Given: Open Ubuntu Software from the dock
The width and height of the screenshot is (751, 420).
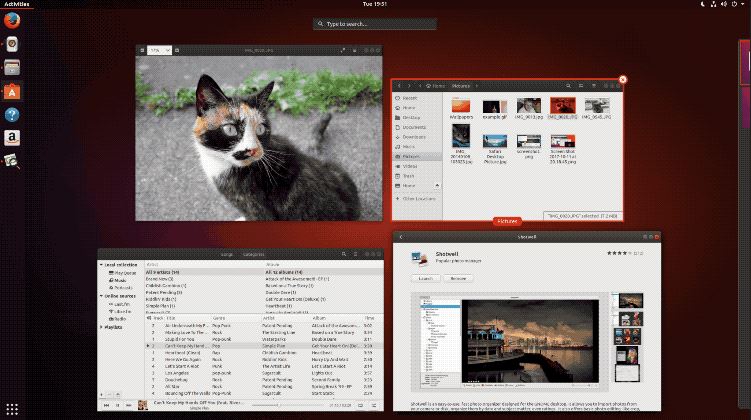Looking at the screenshot, I should click(12, 92).
